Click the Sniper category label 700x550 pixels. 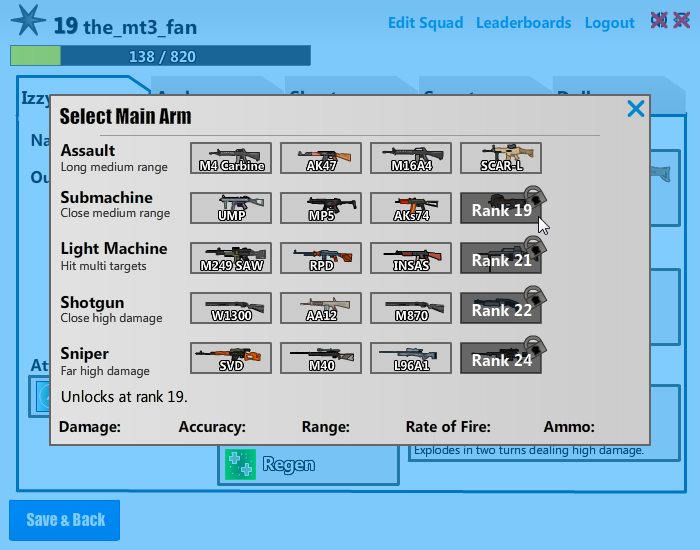[84, 353]
